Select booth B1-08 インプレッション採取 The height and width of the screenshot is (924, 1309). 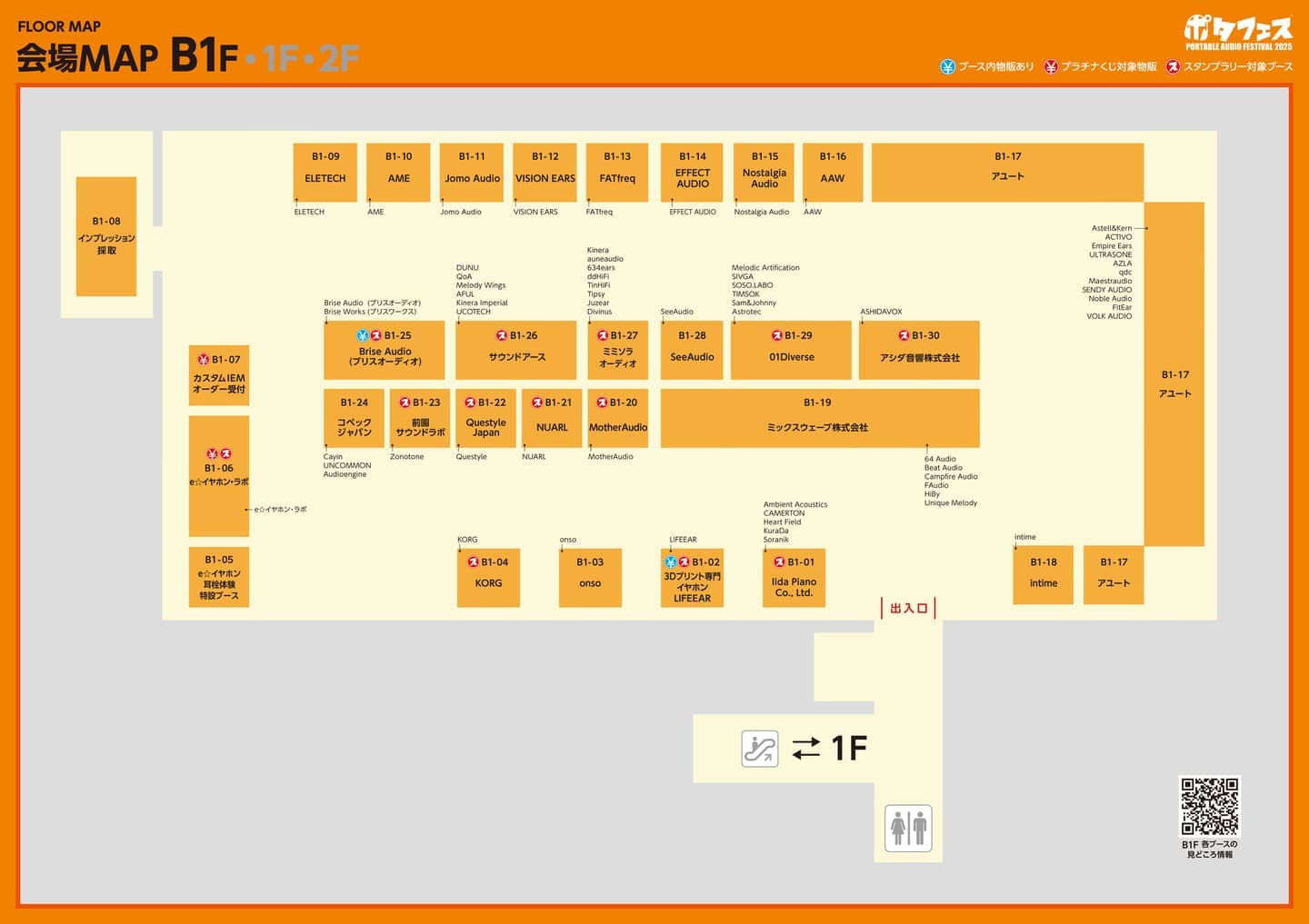[x=106, y=236]
